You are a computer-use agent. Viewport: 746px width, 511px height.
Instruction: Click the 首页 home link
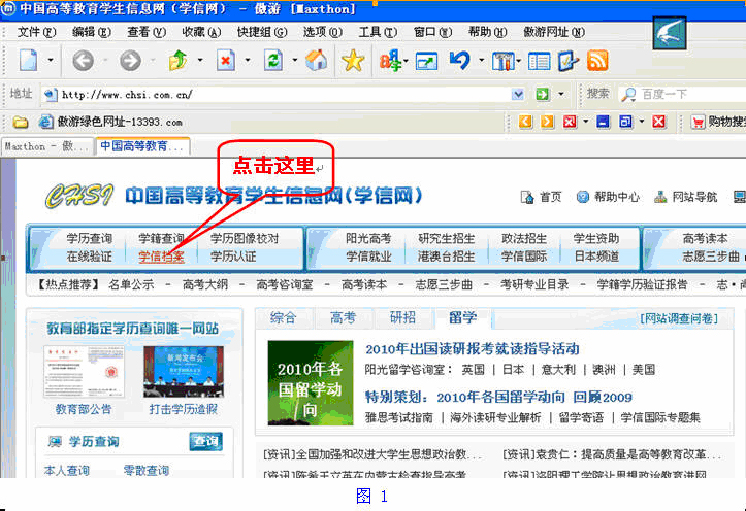[x=541, y=197]
